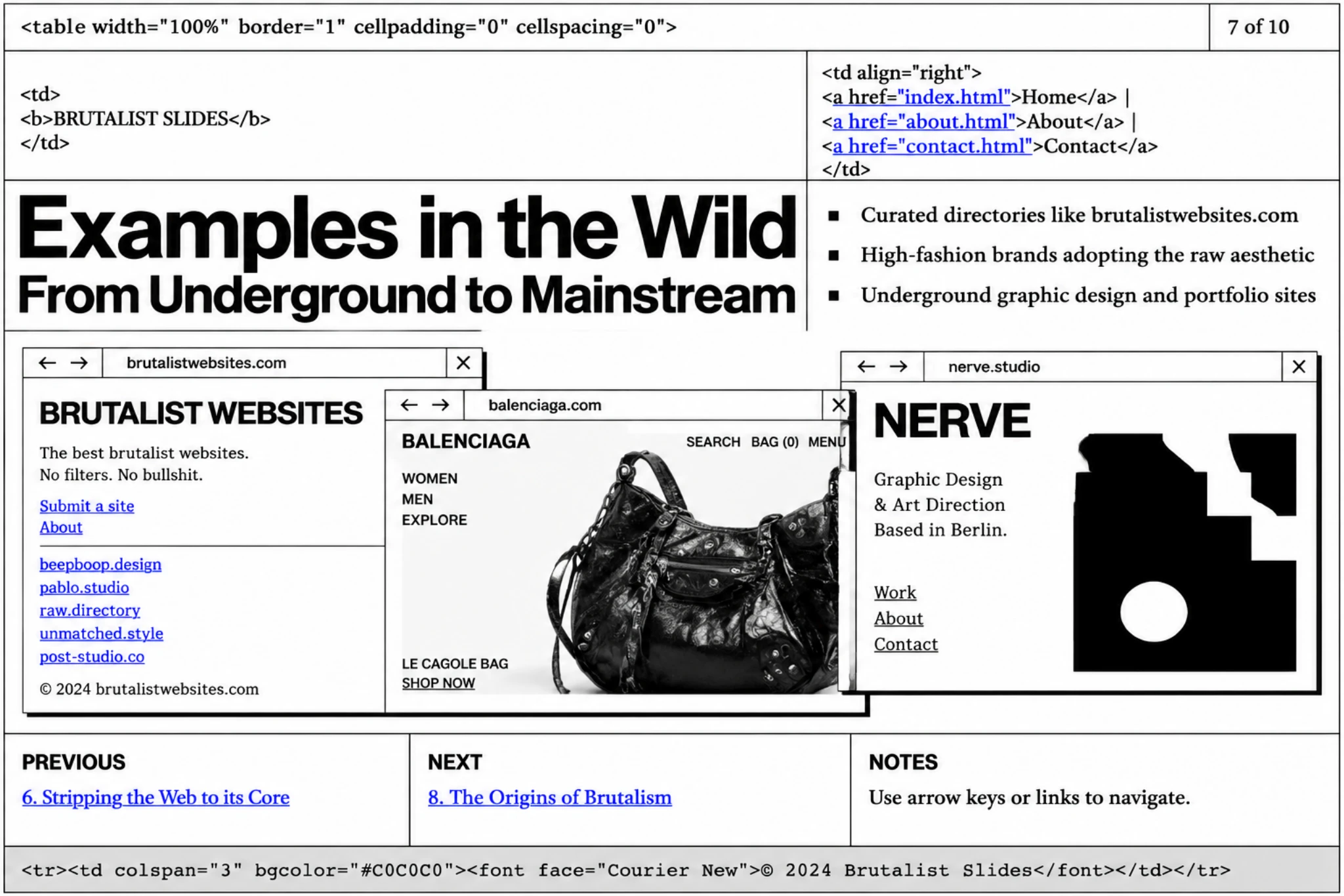Screen dimensions: 1344x896
Task: Close the brutalistwebsites.com browser window
Action: (x=463, y=363)
